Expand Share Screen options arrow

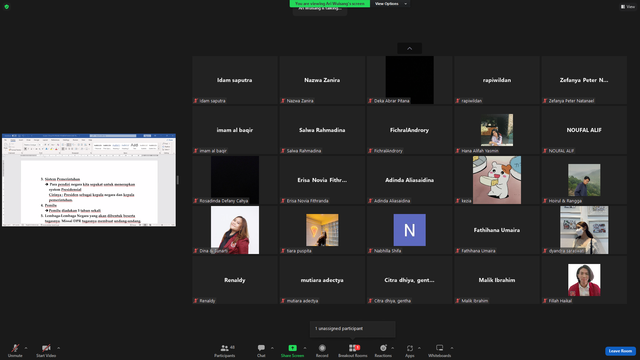305,348
